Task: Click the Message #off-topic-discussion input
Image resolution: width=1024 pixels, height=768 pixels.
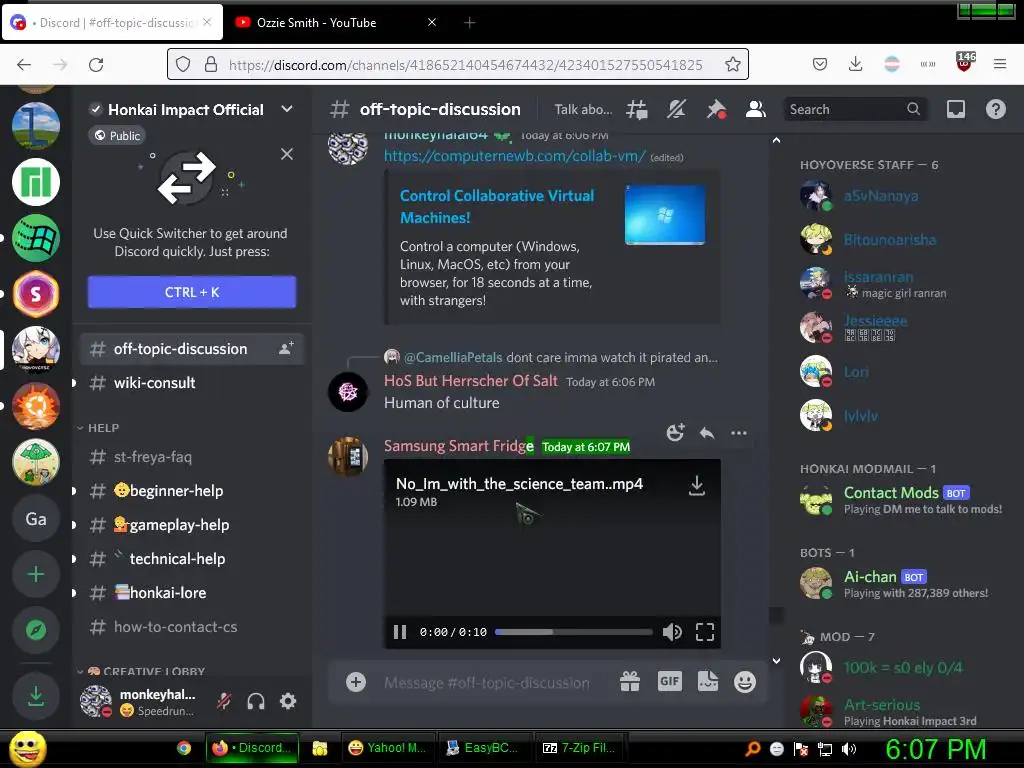Action: click(487, 683)
